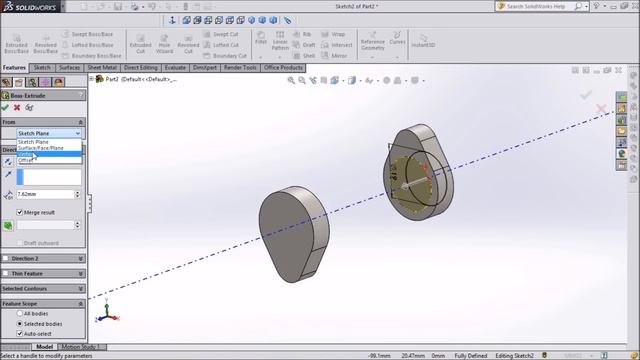Image resolution: width=640 pixels, height=360 pixels.
Task: Cancel the Boss-Extrude with the red X
Action: coord(17,107)
